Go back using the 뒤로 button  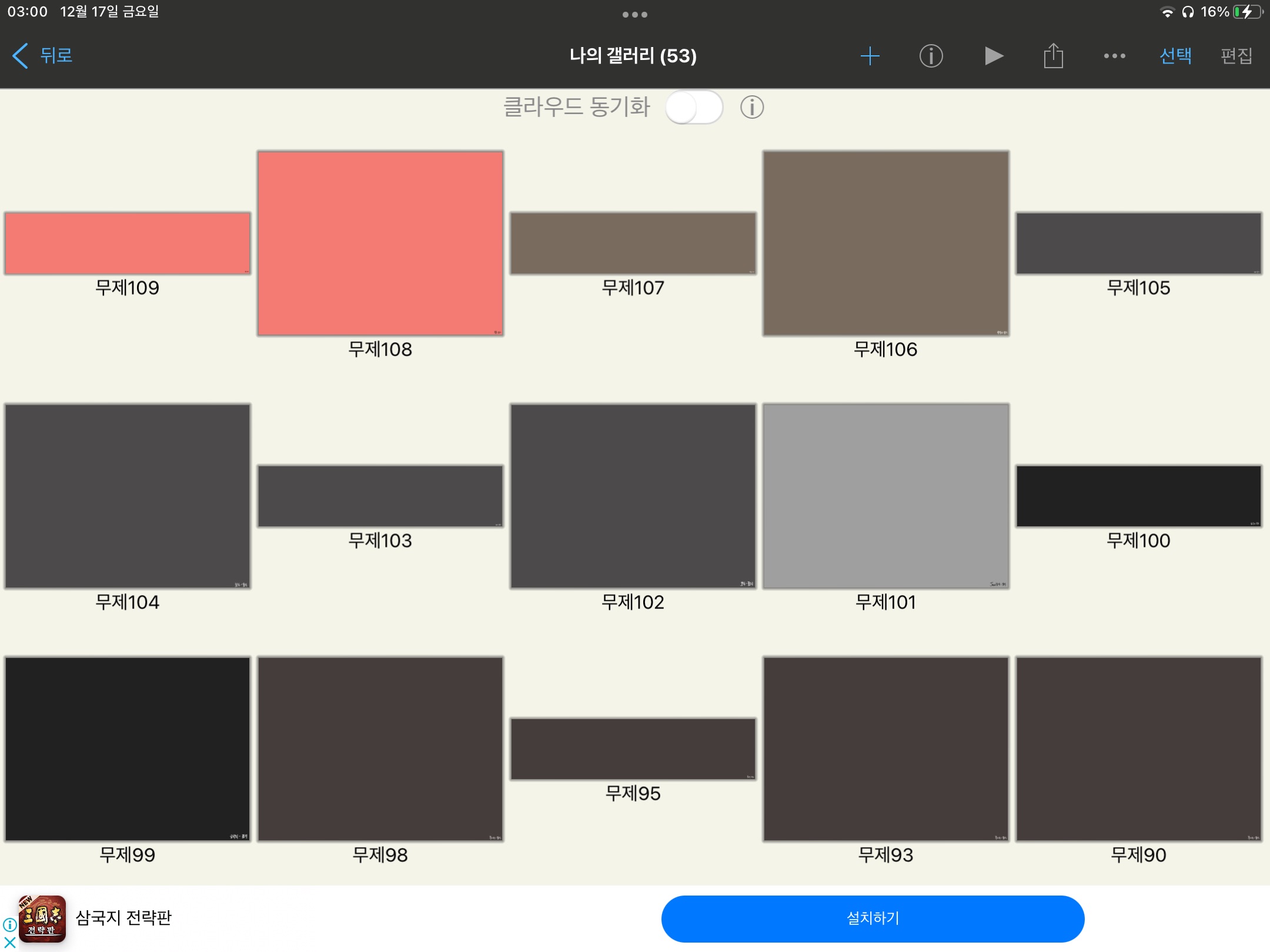pos(42,56)
